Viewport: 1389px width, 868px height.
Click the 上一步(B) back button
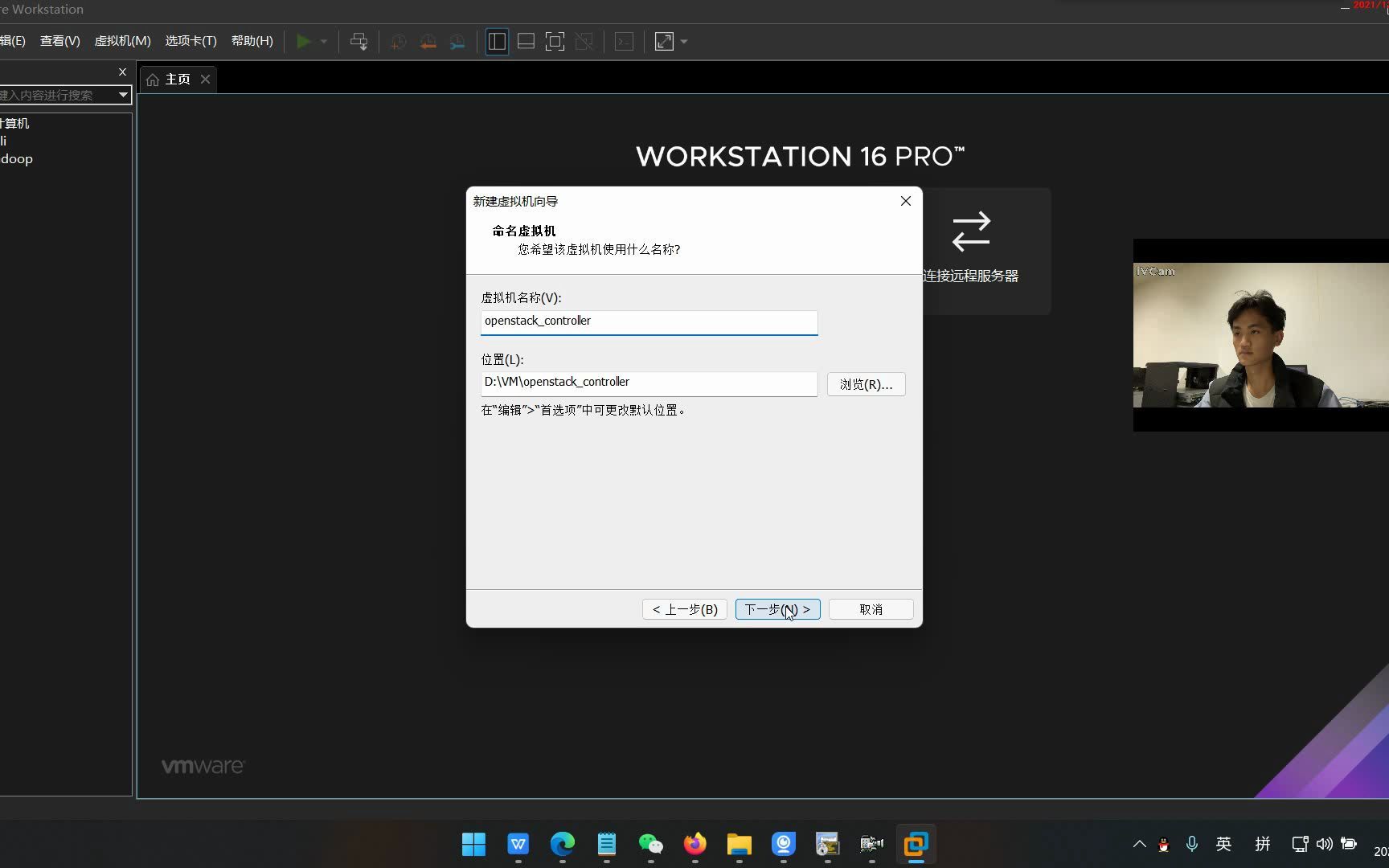[685, 609]
